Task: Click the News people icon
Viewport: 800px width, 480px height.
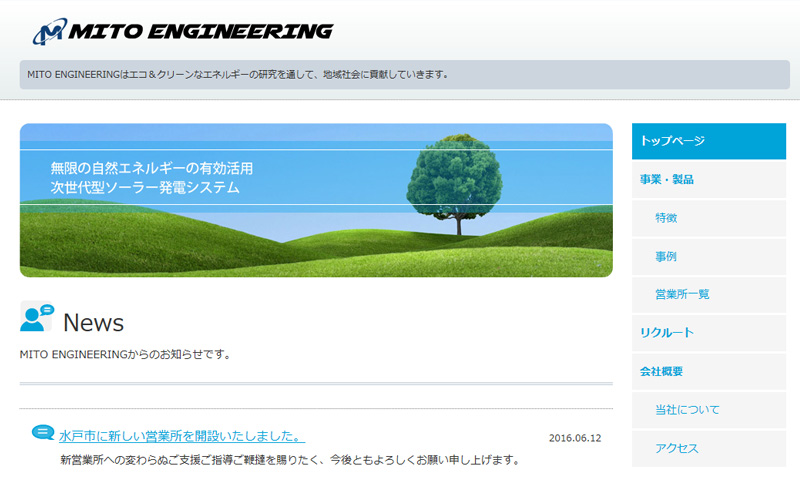Action: point(37,316)
